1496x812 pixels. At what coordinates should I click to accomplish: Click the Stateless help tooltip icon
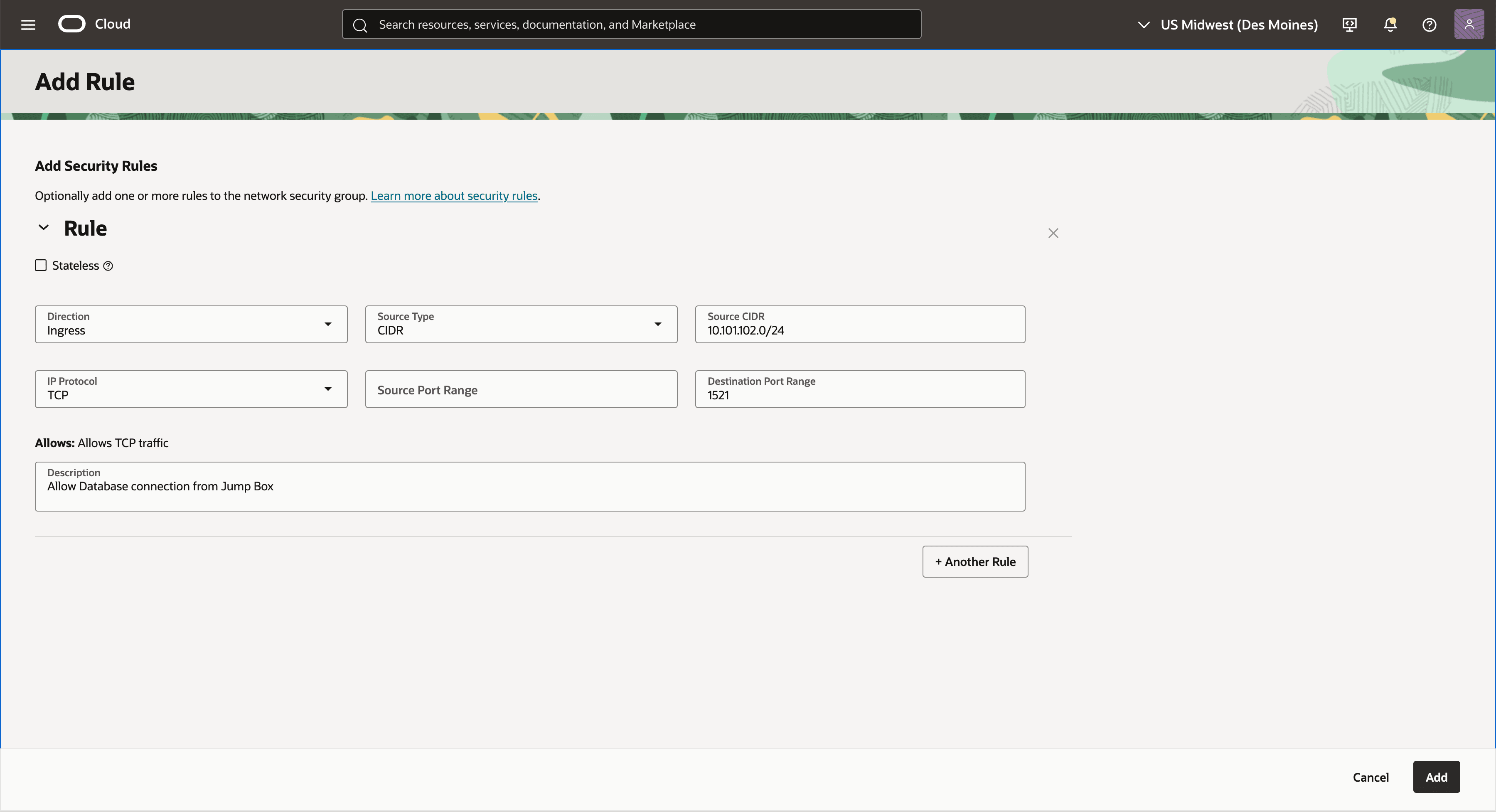pyautogui.click(x=108, y=266)
